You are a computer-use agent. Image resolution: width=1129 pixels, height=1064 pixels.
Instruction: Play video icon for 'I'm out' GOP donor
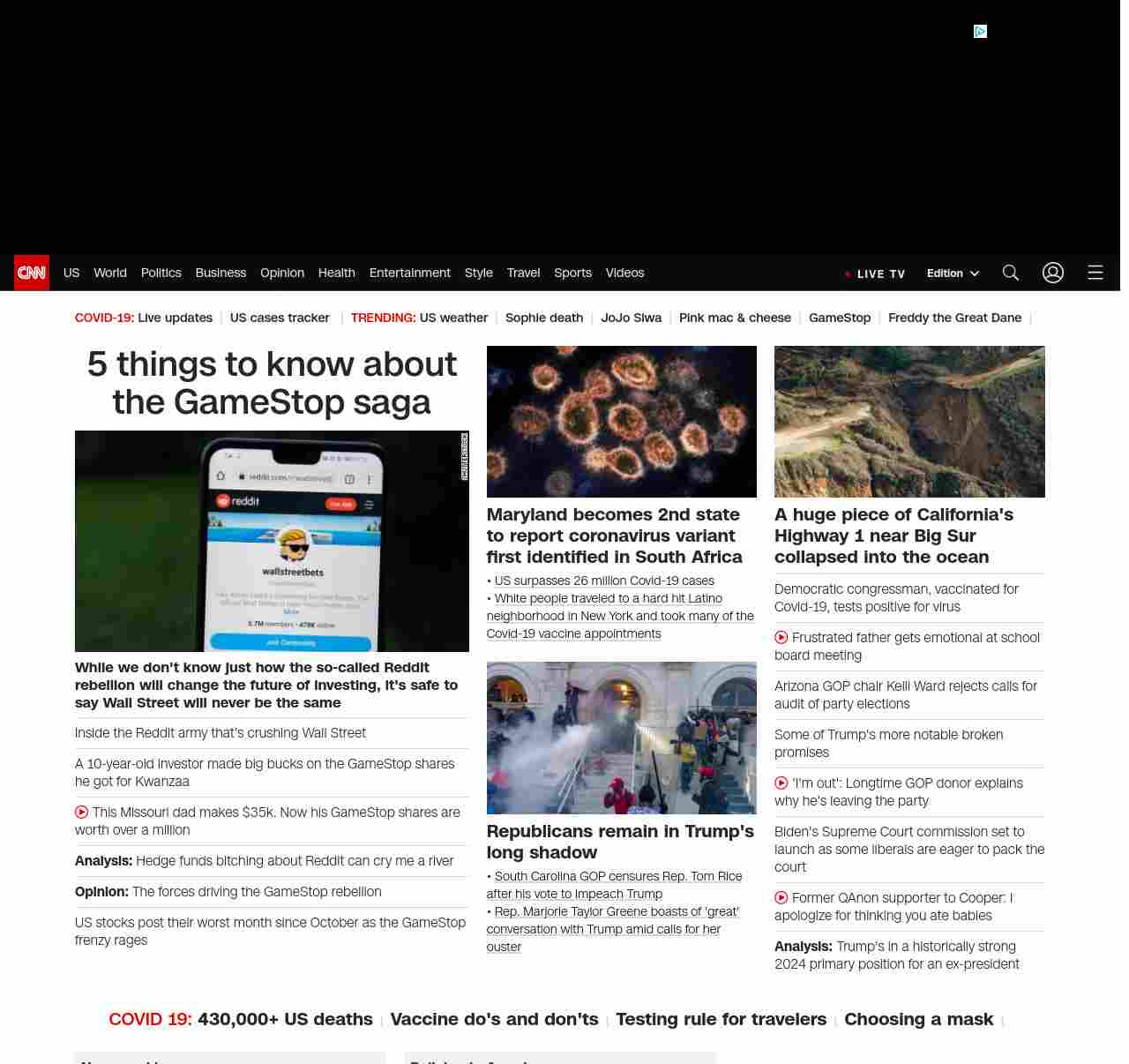click(781, 783)
